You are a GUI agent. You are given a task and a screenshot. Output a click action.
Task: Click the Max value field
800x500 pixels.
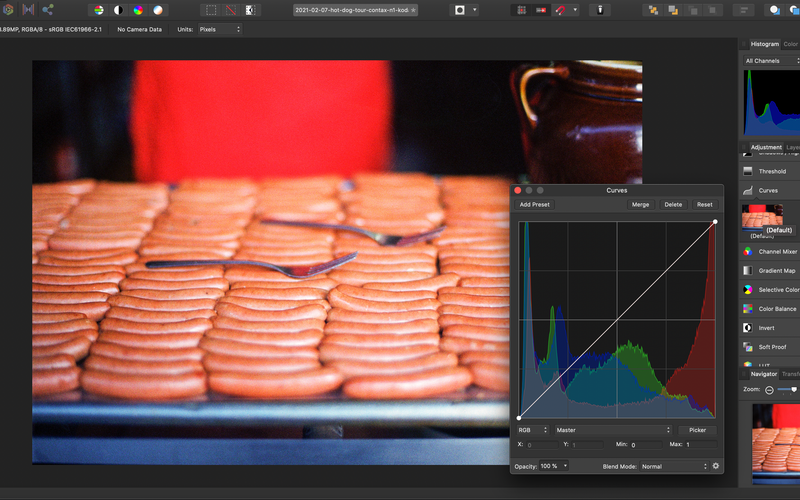click(701, 445)
